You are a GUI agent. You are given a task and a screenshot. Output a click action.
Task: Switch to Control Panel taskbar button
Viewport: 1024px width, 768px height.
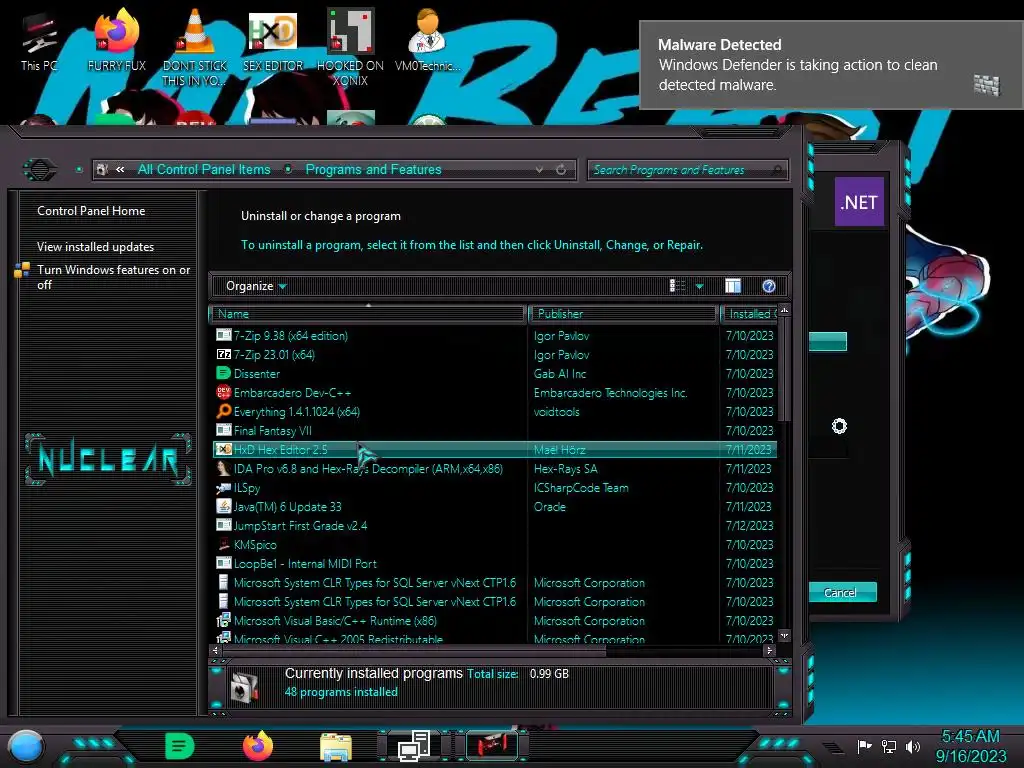pyautogui.click(x=414, y=746)
